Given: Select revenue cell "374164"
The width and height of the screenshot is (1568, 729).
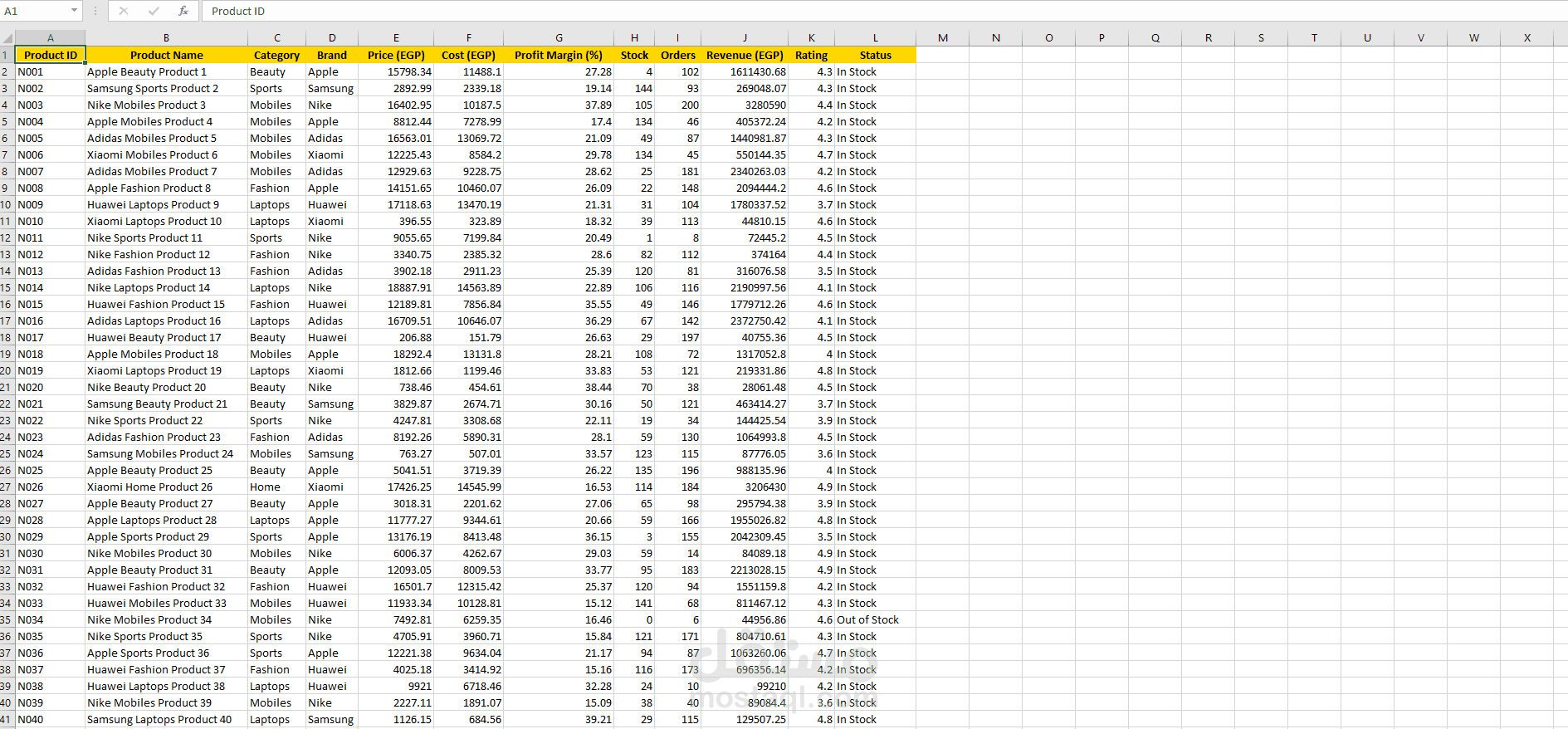Looking at the screenshot, I should click(745, 254).
